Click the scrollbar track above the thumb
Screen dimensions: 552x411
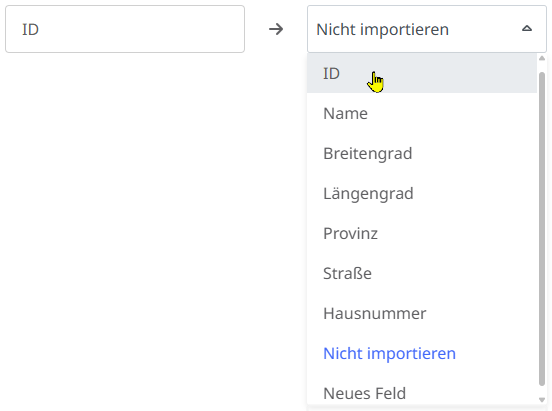542,67
